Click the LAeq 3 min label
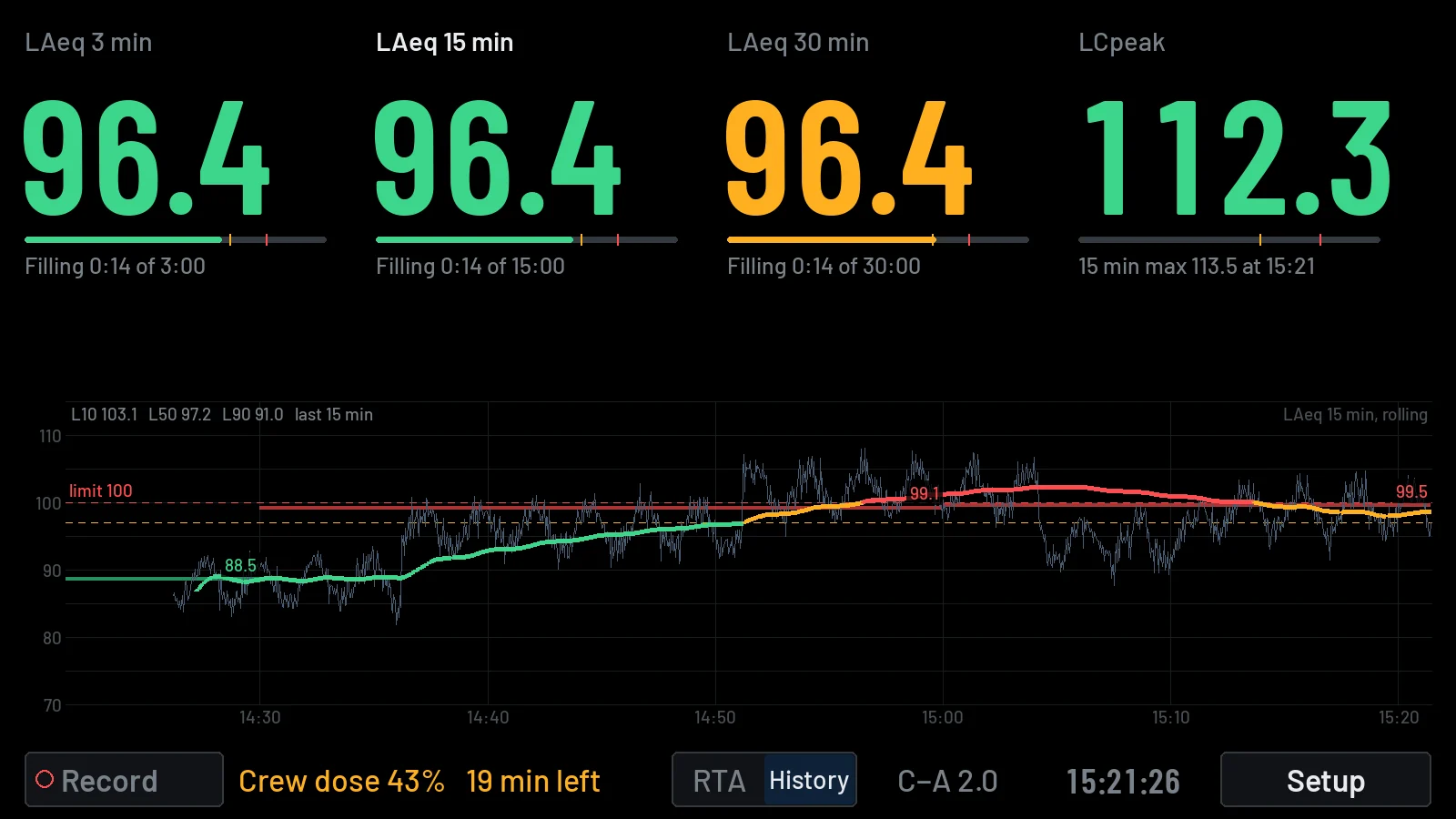The height and width of the screenshot is (819, 1456). pyautogui.click(x=88, y=43)
